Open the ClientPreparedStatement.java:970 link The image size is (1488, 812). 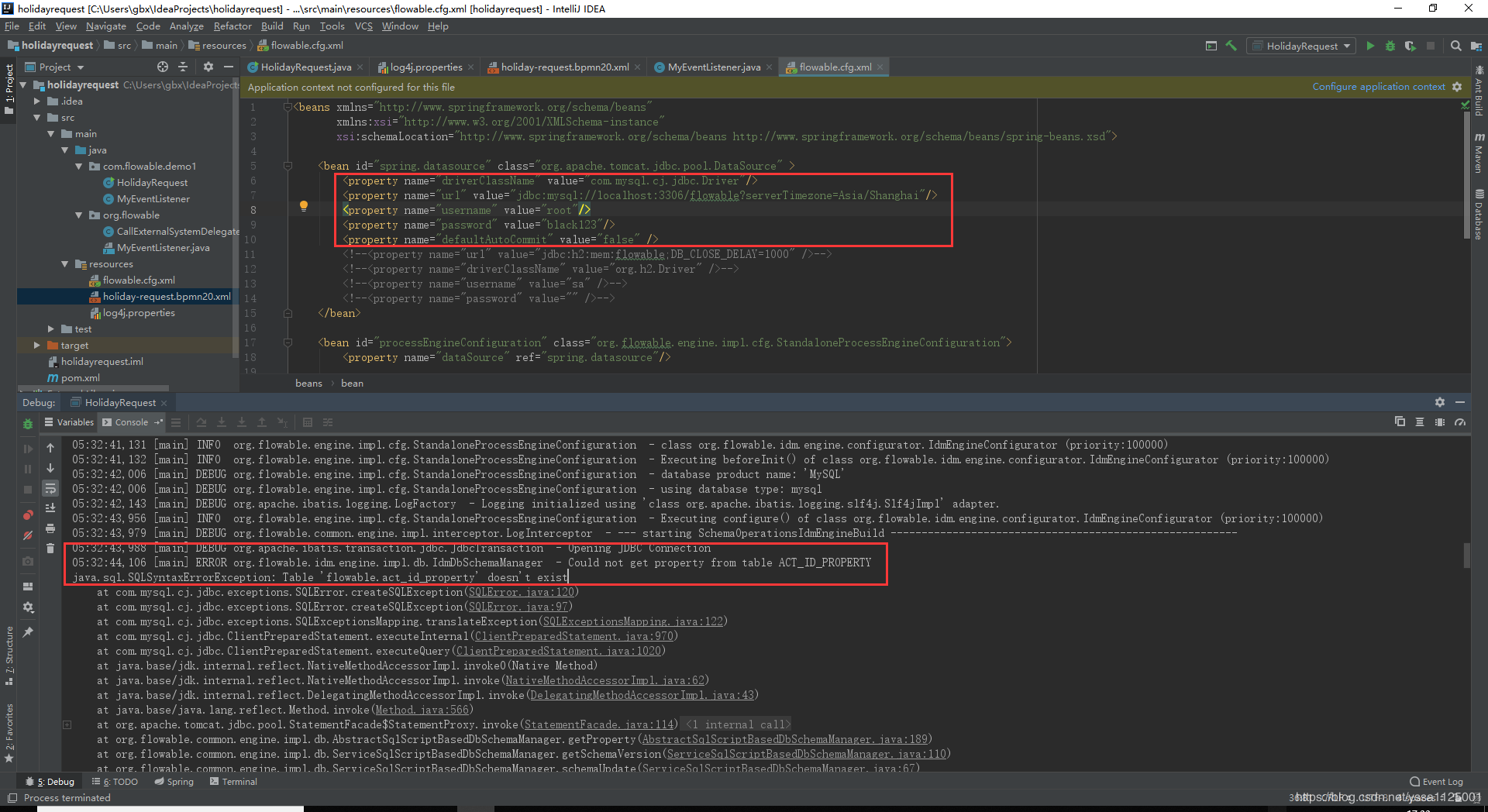point(574,637)
